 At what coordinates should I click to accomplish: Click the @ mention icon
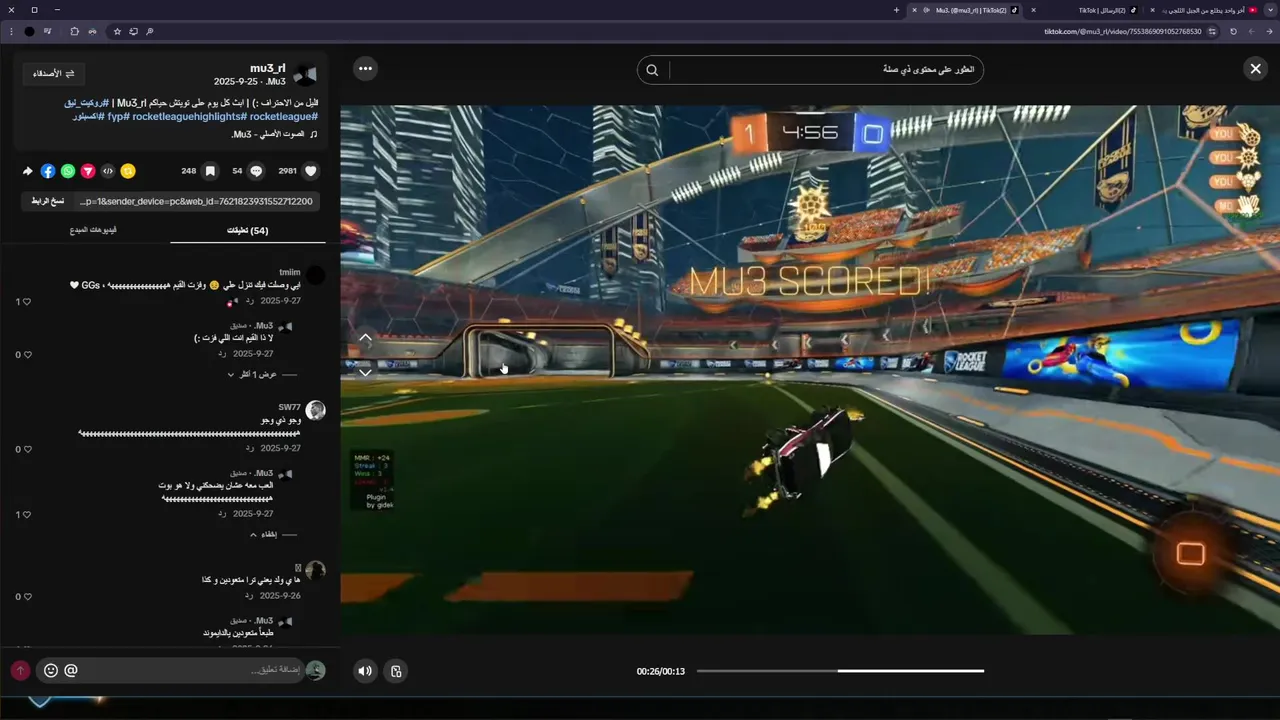click(71, 670)
